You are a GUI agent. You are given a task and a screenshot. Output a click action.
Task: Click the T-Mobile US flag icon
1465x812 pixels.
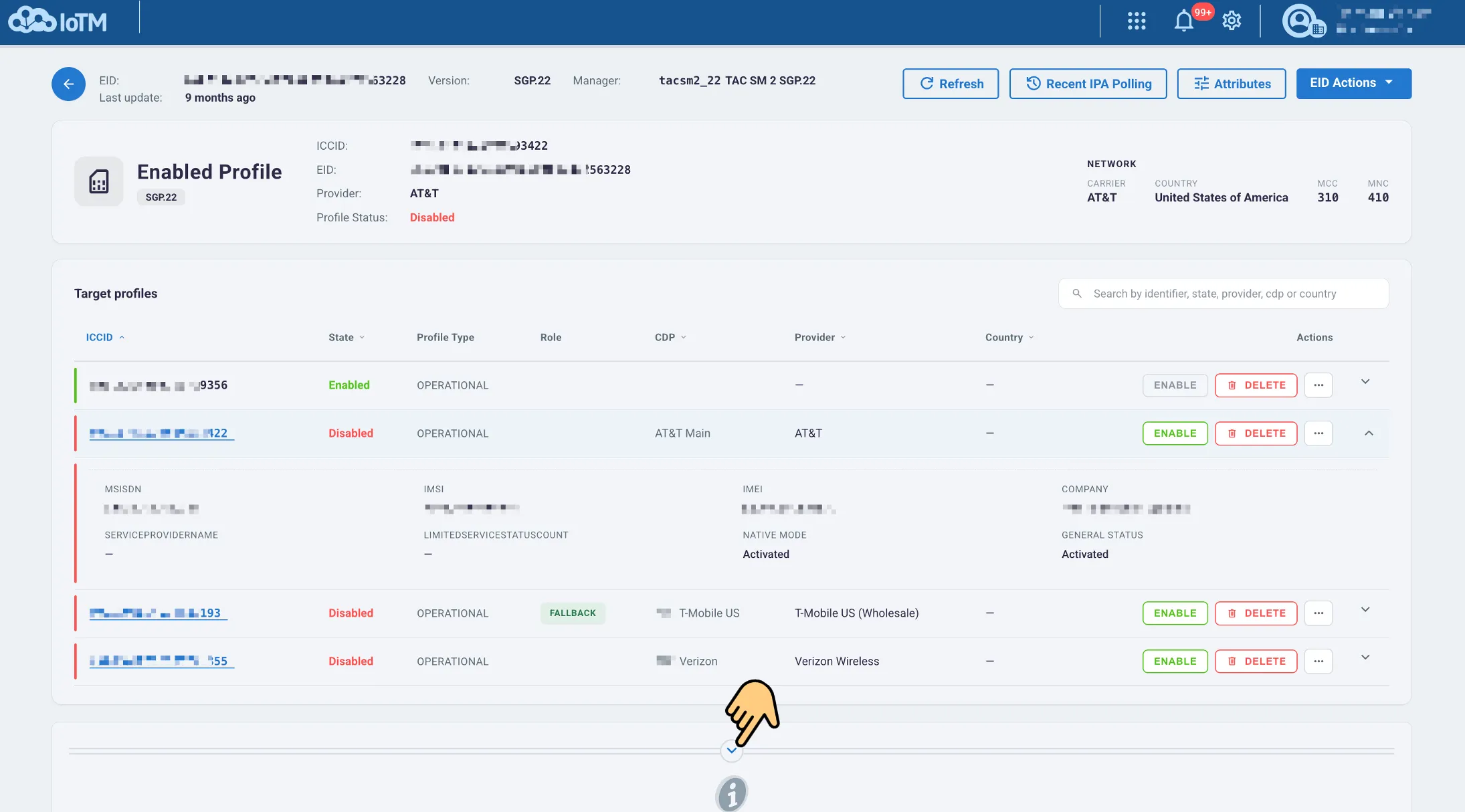click(664, 613)
